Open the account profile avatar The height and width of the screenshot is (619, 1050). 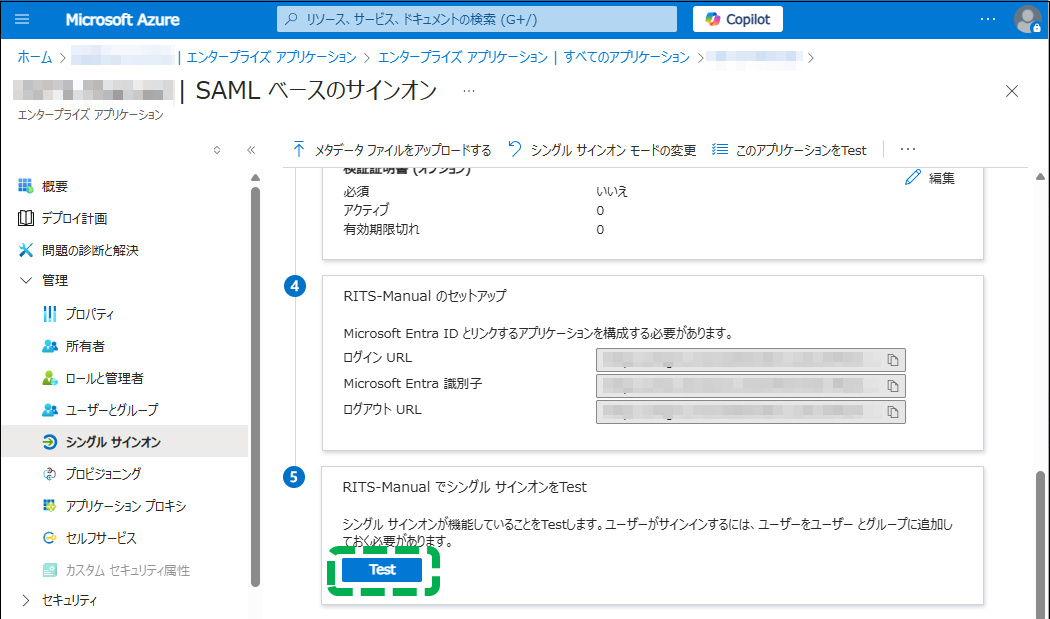coord(1027,19)
